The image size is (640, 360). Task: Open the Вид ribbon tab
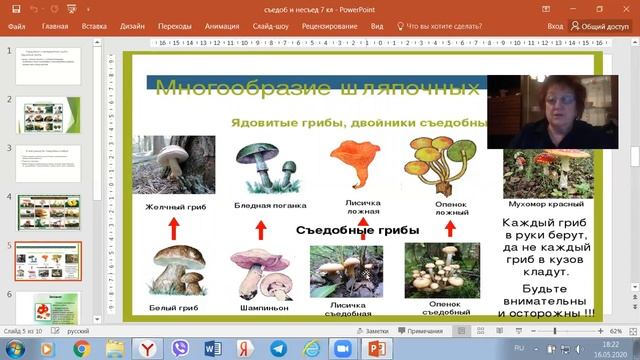(x=377, y=26)
